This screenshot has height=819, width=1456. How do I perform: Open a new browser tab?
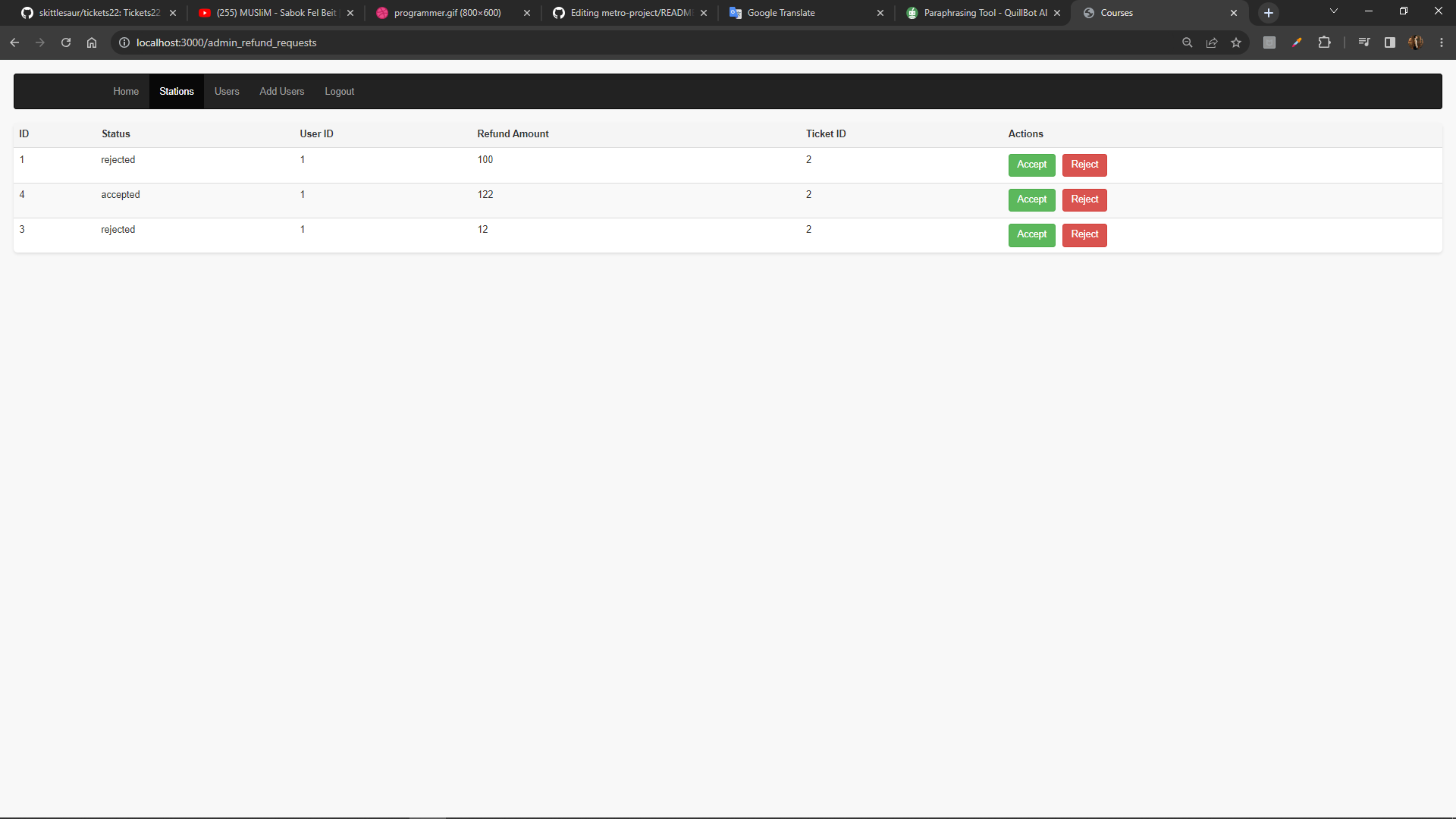tap(1268, 13)
